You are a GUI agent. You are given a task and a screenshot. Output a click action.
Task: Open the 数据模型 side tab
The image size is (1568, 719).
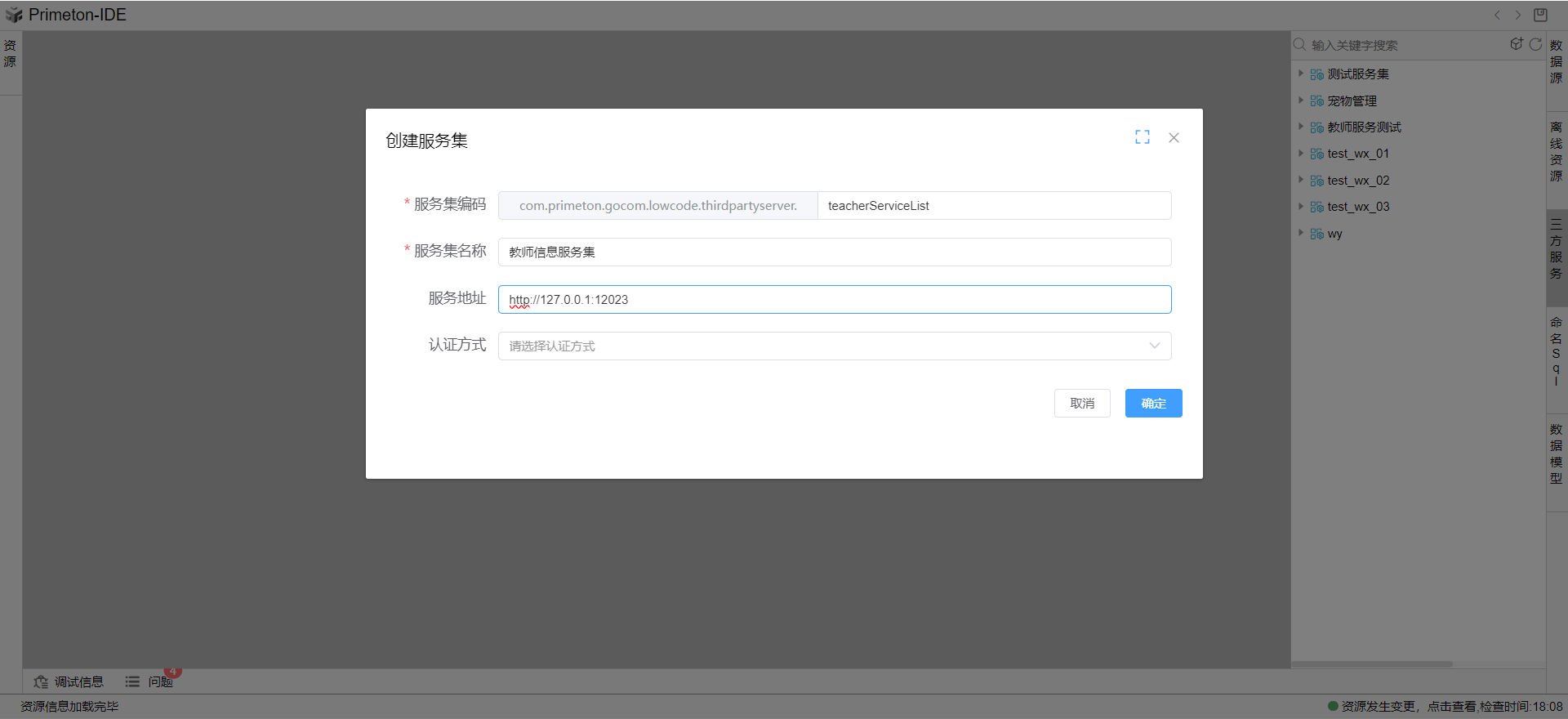pyautogui.click(x=1557, y=454)
